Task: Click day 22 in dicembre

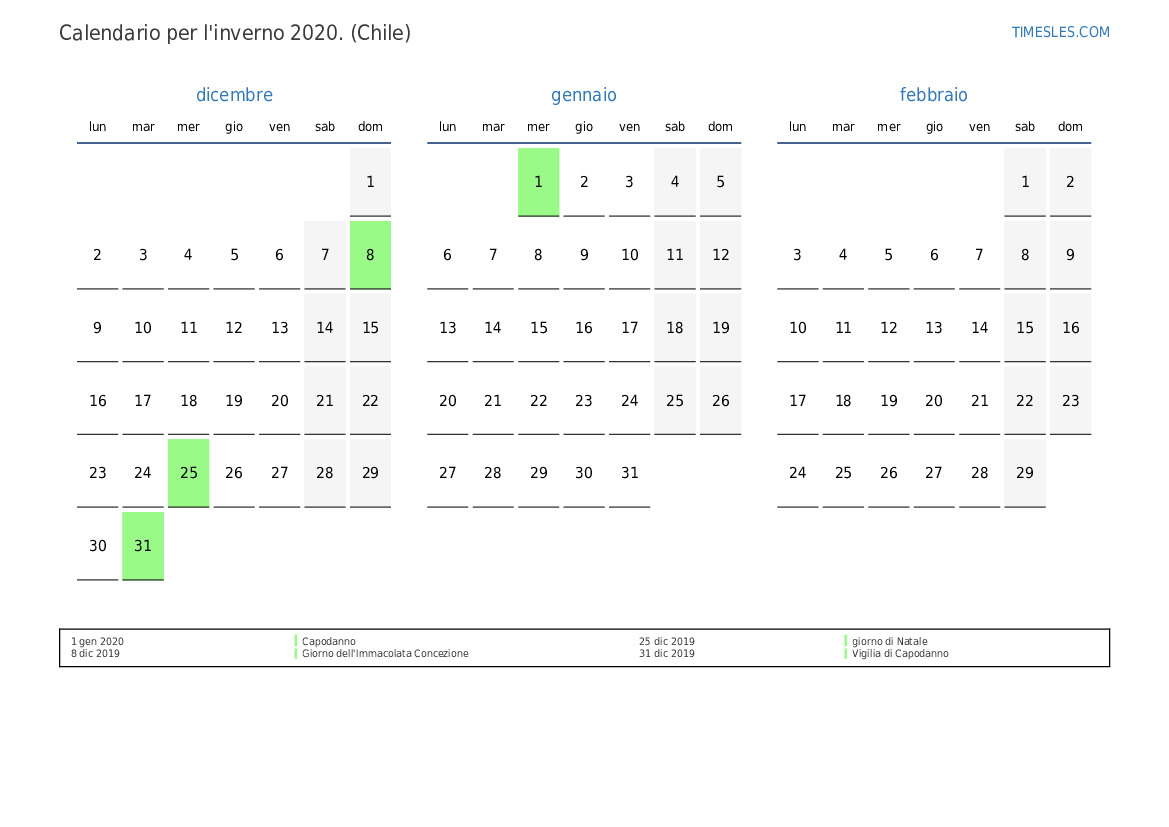Action: click(x=371, y=400)
